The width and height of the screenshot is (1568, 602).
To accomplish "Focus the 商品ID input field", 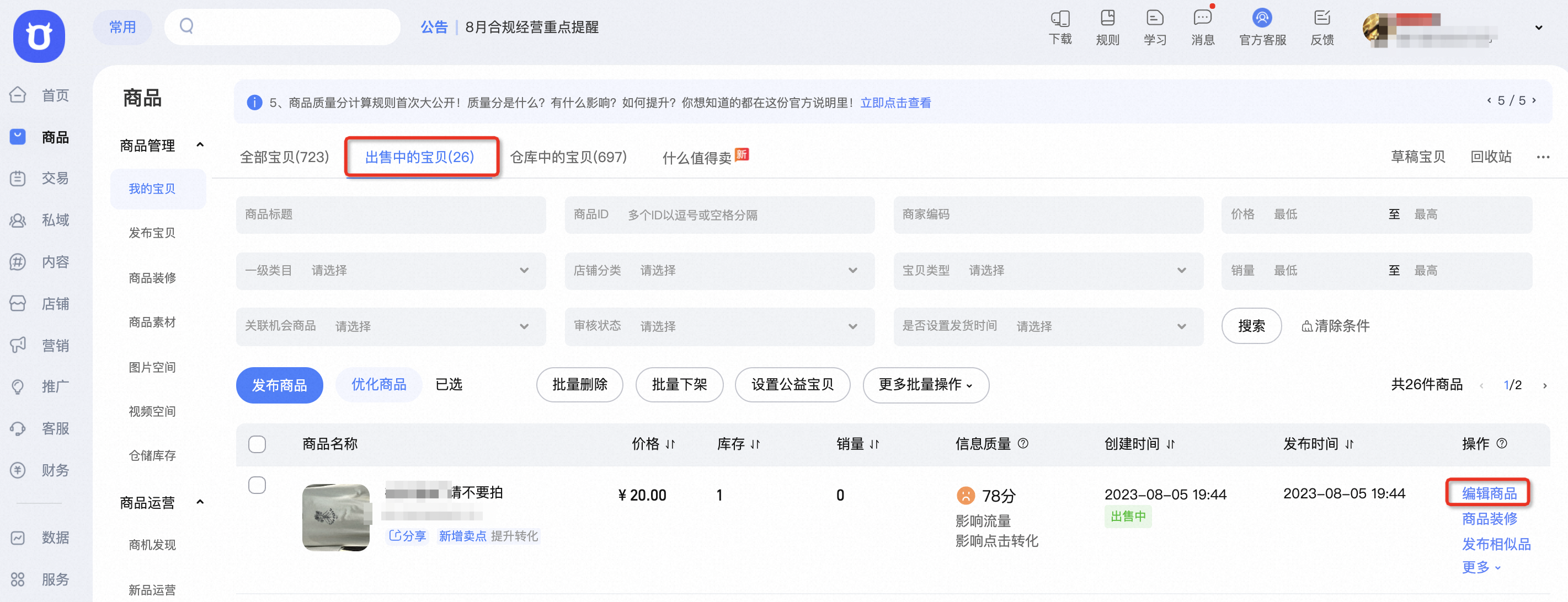I will (719, 214).
